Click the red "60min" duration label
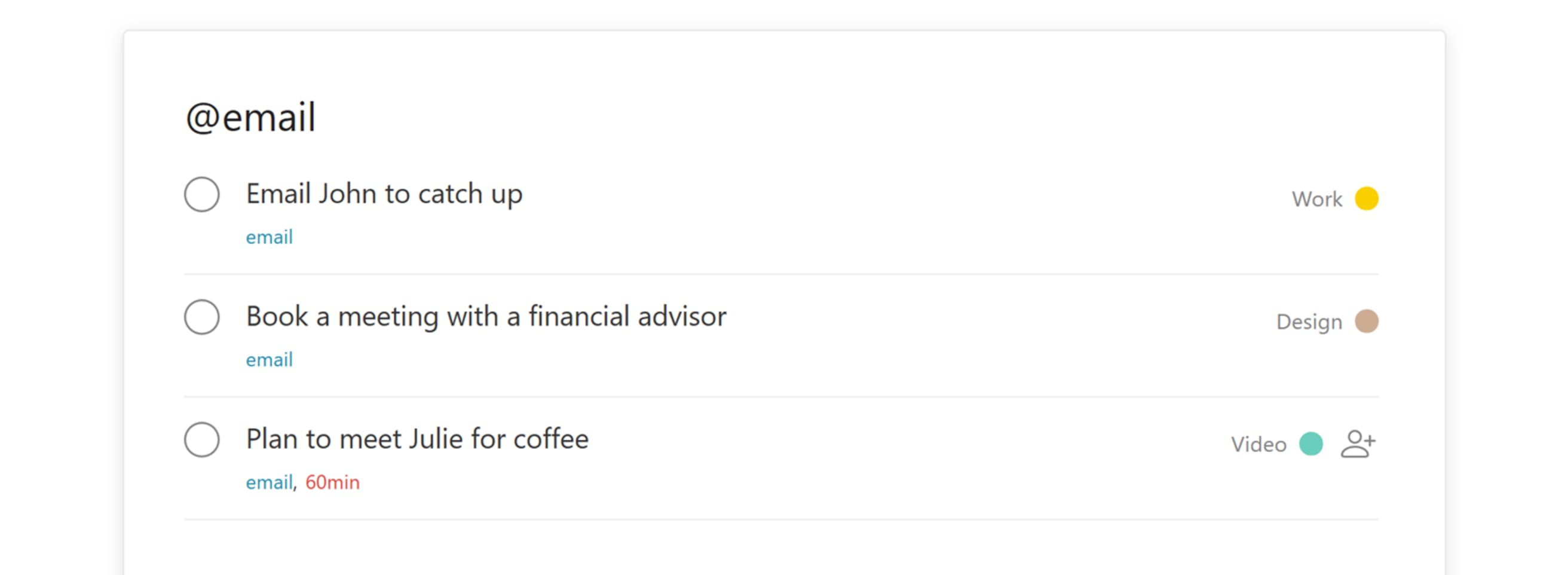The height and width of the screenshot is (575, 1568). coord(332,482)
